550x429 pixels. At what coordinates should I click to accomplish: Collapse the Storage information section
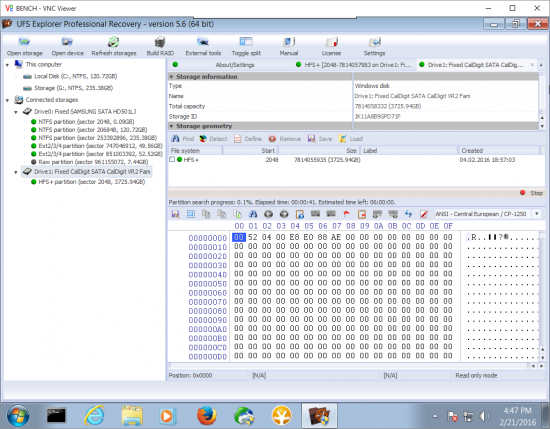point(172,76)
